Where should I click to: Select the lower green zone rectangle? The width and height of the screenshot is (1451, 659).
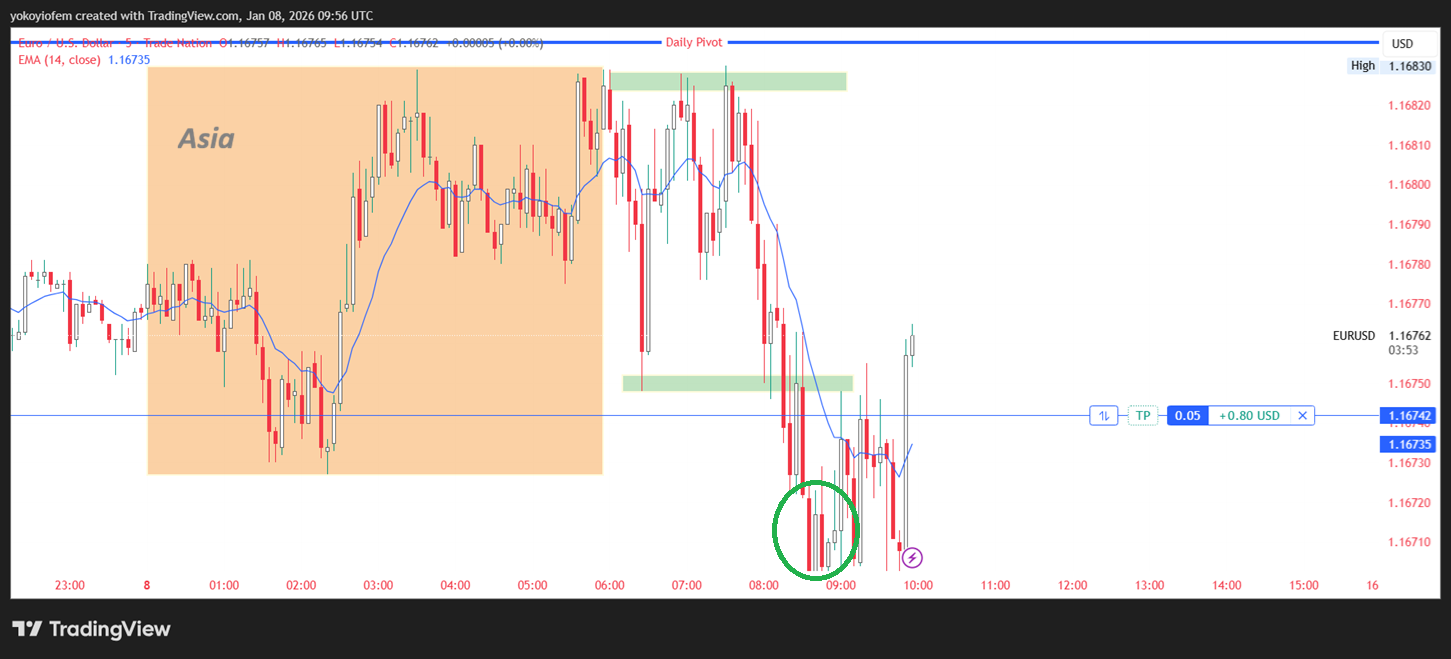tap(737, 383)
